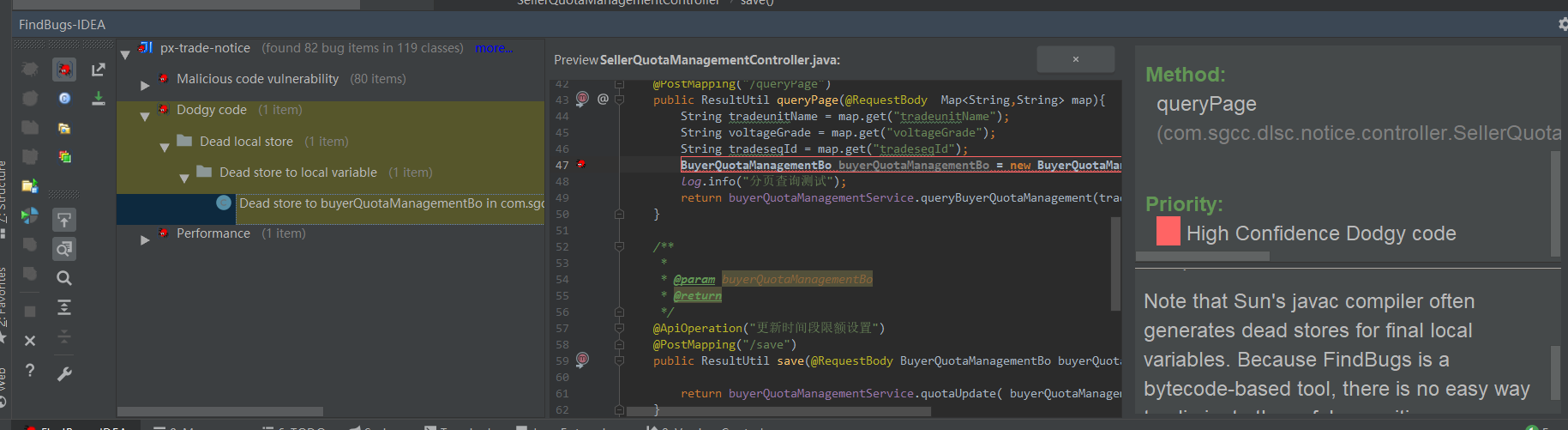The width and height of the screenshot is (1568, 430).
Task: Click the Expand All tree icon
Action: [64, 307]
